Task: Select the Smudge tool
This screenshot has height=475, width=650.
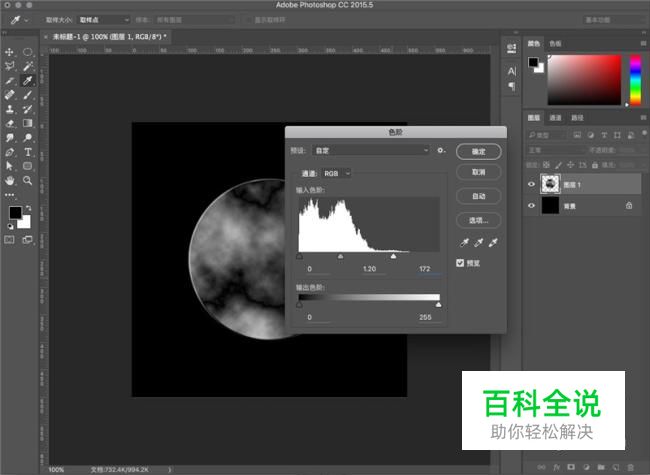Action: click(x=9, y=138)
